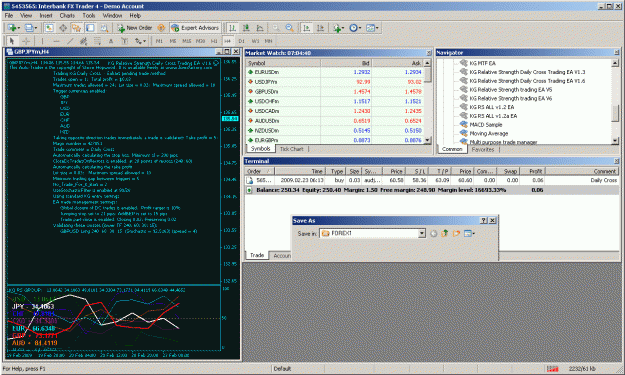Click Market Watch scroll down arrow
Viewport: 625px width, 375px height.
pos(427,140)
